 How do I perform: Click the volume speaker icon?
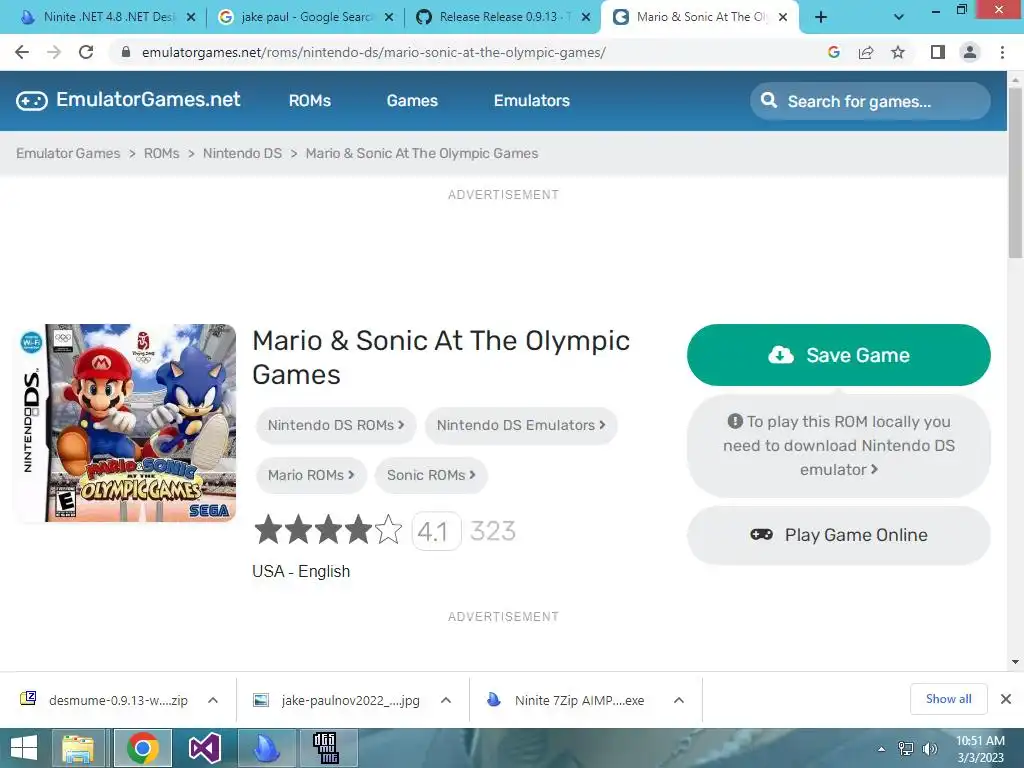930,749
